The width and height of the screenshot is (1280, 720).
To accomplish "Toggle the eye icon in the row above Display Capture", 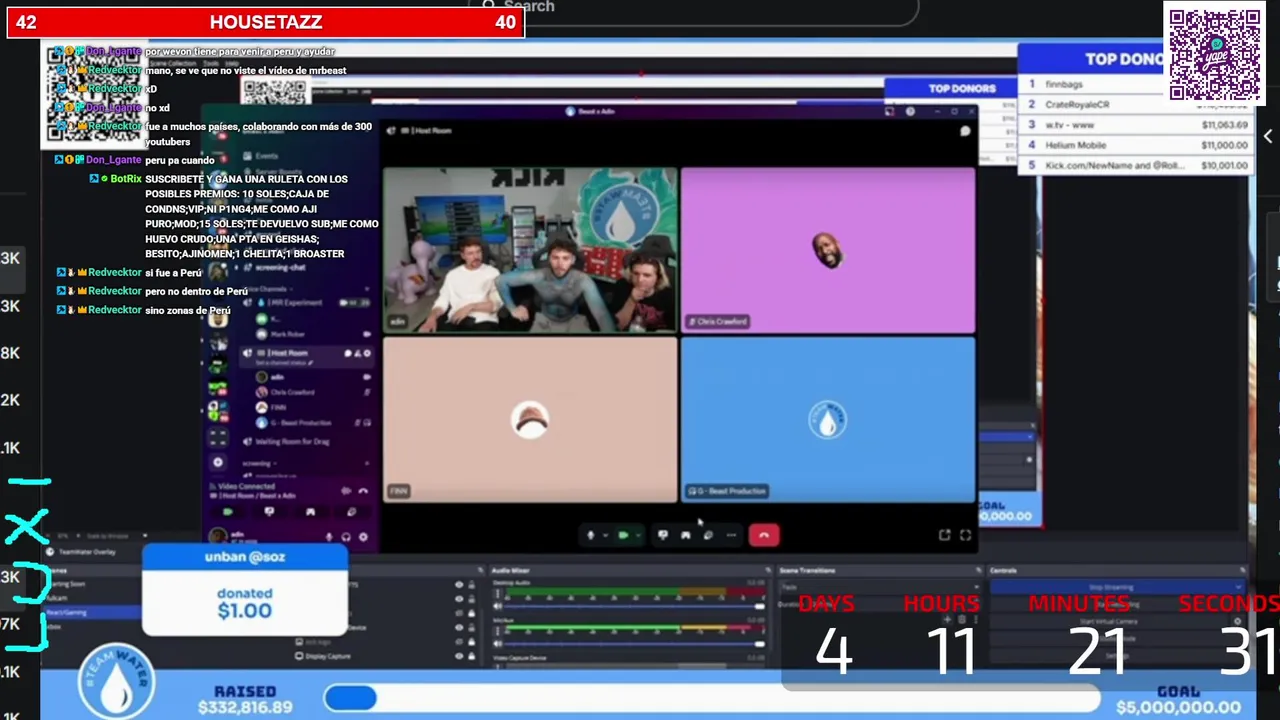I will [459, 642].
